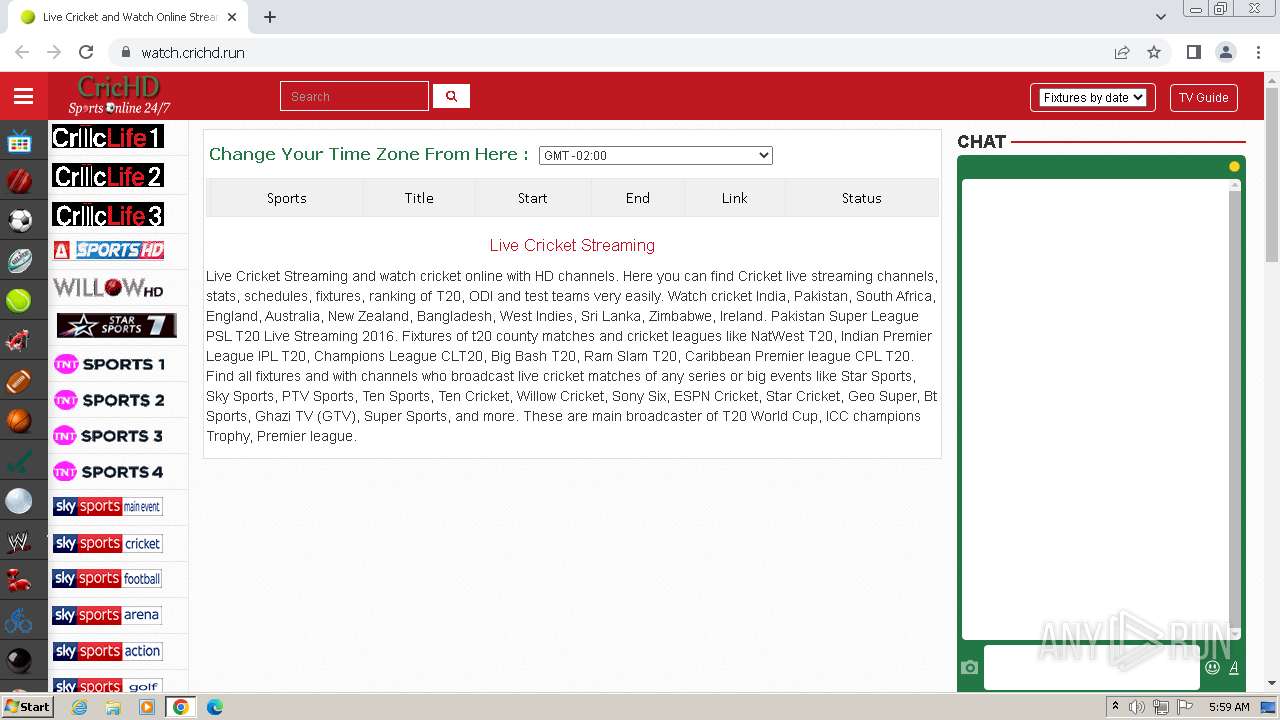Bookmark this page with the star icon

click(x=1154, y=52)
